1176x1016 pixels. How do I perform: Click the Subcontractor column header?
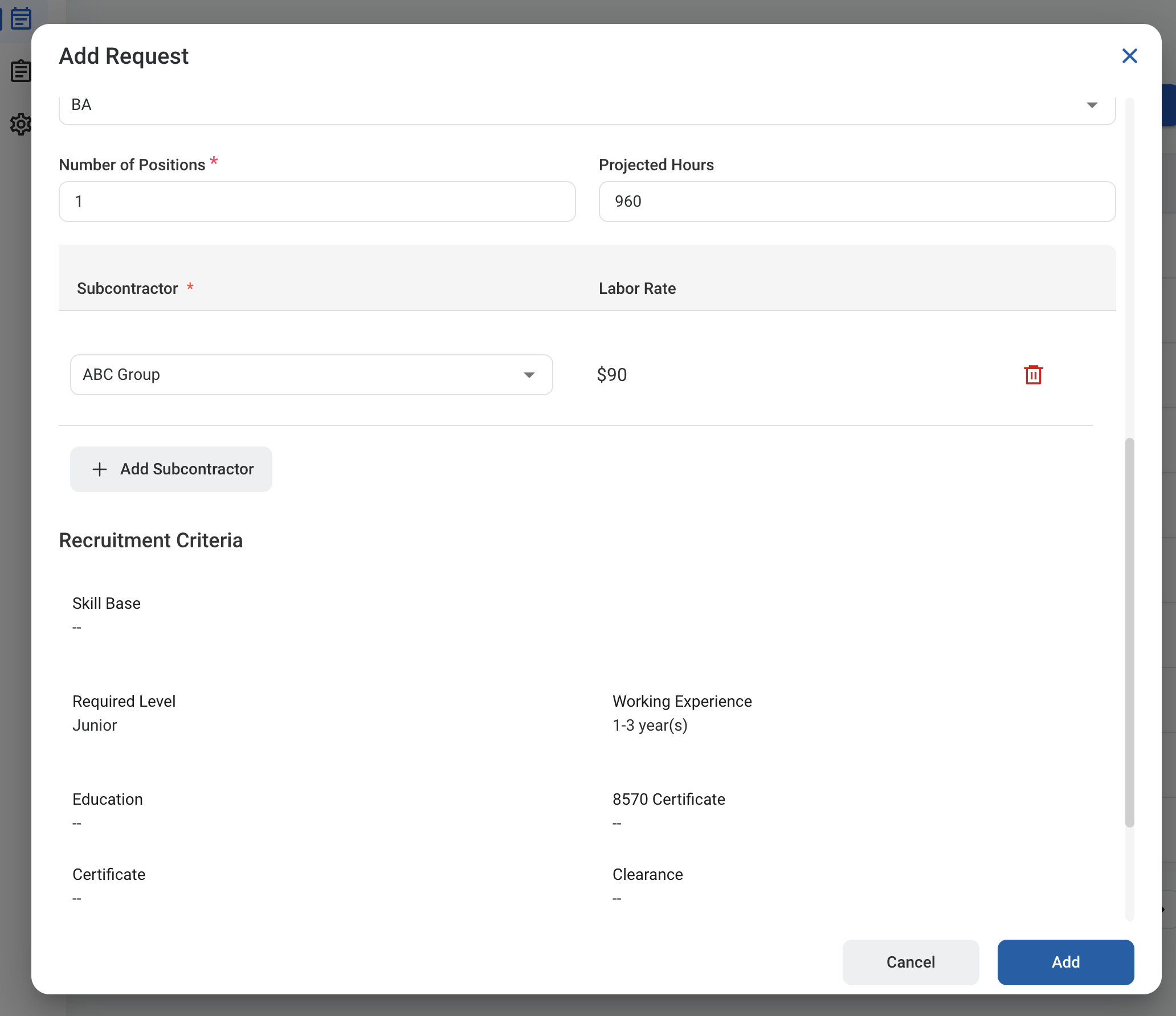coord(128,289)
